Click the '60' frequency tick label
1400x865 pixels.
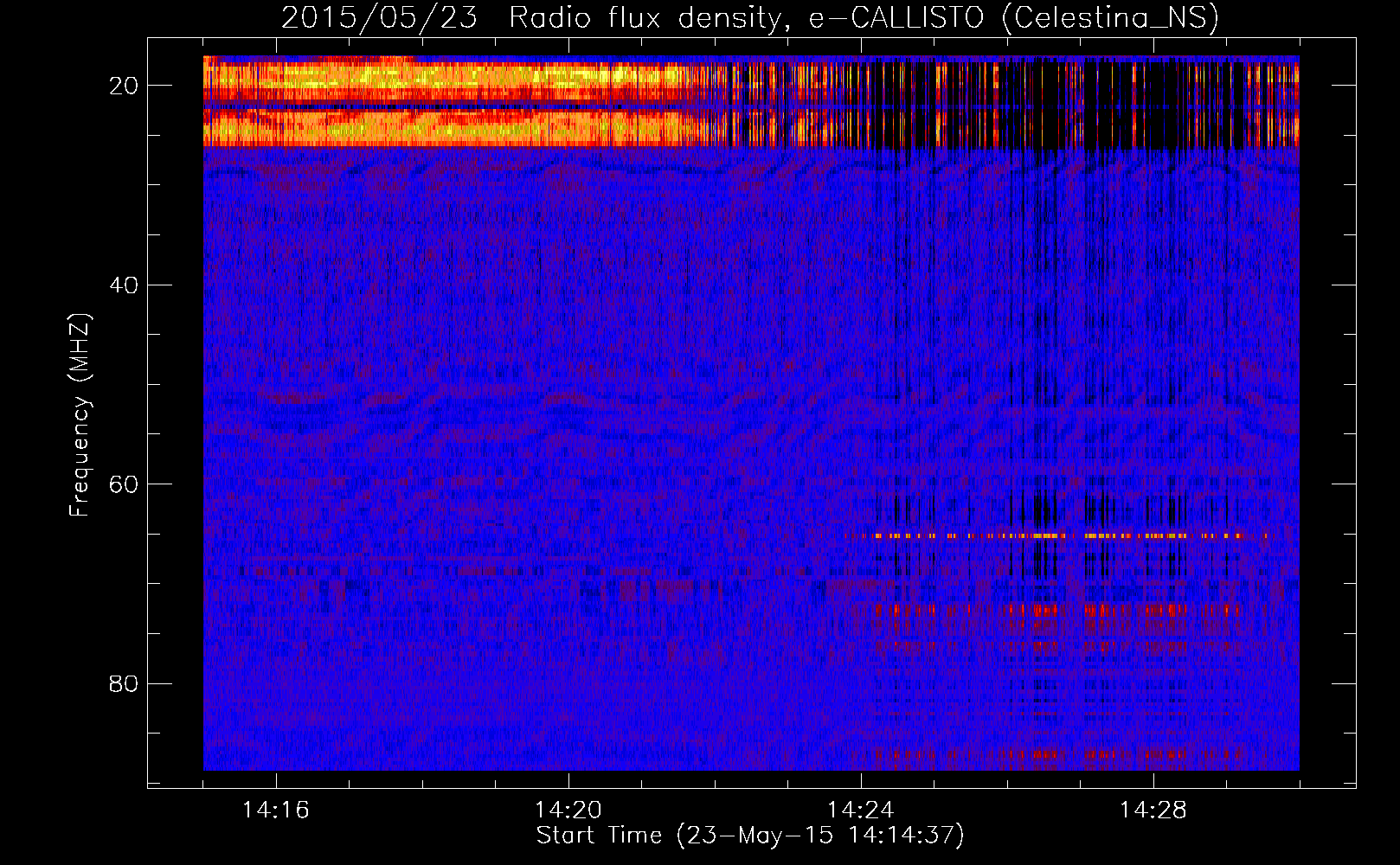(x=125, y=484)
